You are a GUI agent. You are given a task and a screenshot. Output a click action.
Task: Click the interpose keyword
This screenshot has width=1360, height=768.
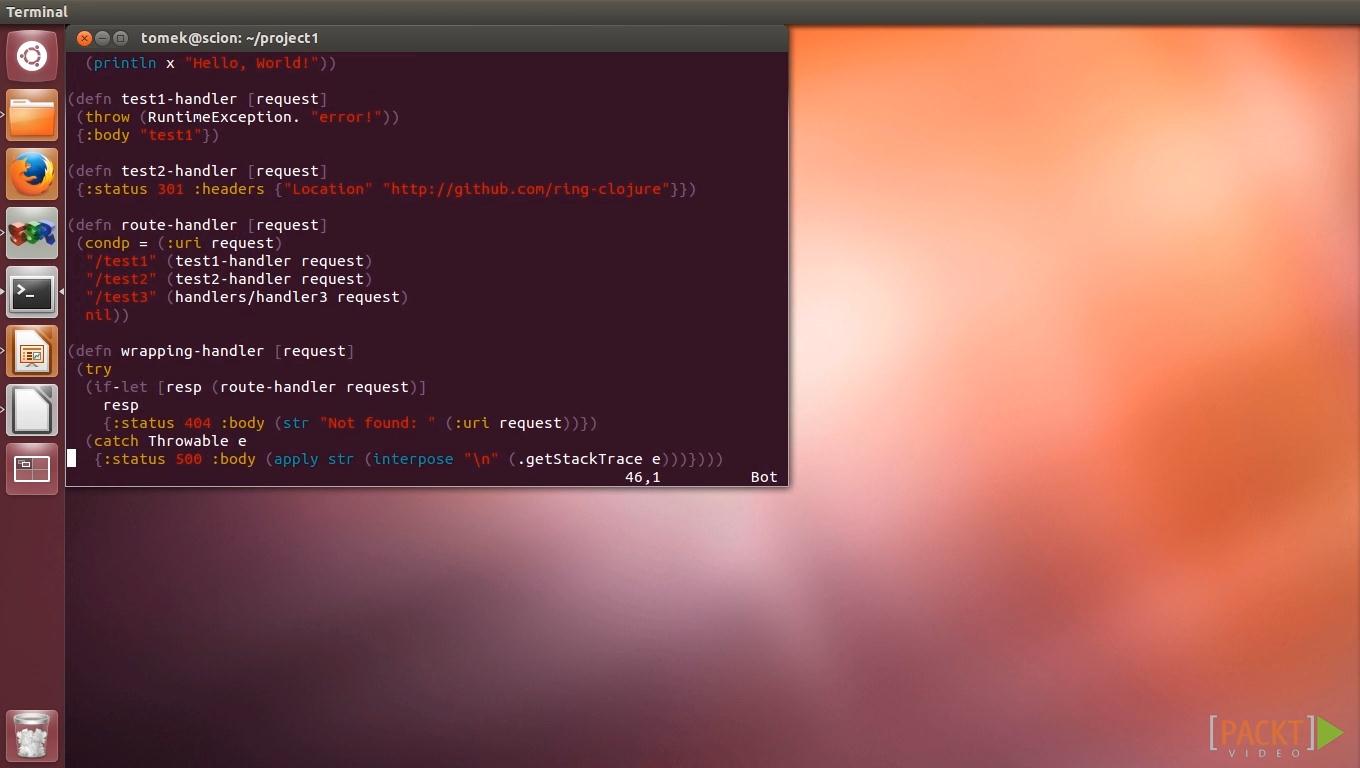(x=413, y=459)
